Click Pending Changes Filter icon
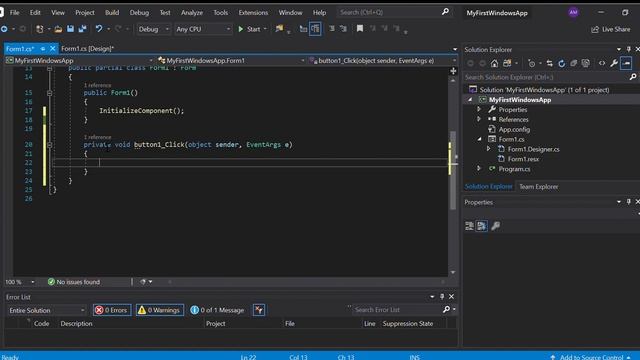This screenshot has width=640, height=360. pos(531,63)
